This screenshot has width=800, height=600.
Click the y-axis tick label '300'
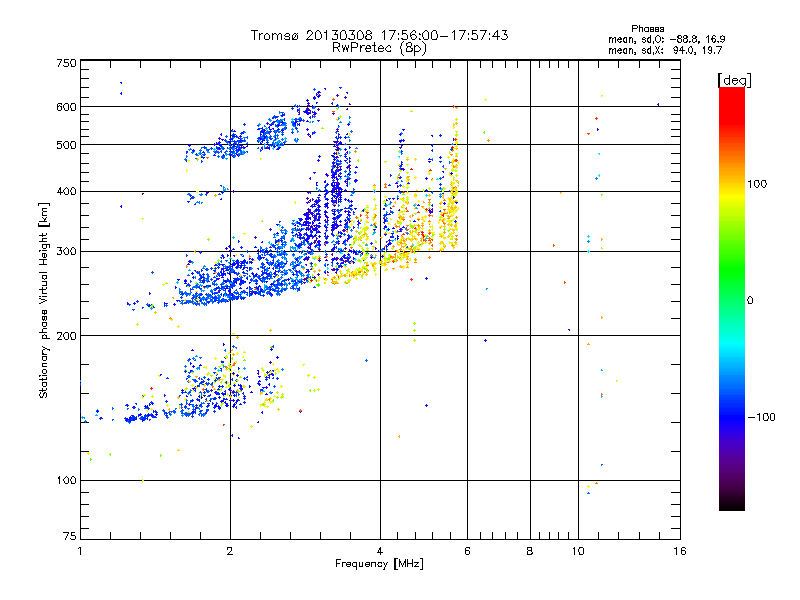[x=66, y=252]
